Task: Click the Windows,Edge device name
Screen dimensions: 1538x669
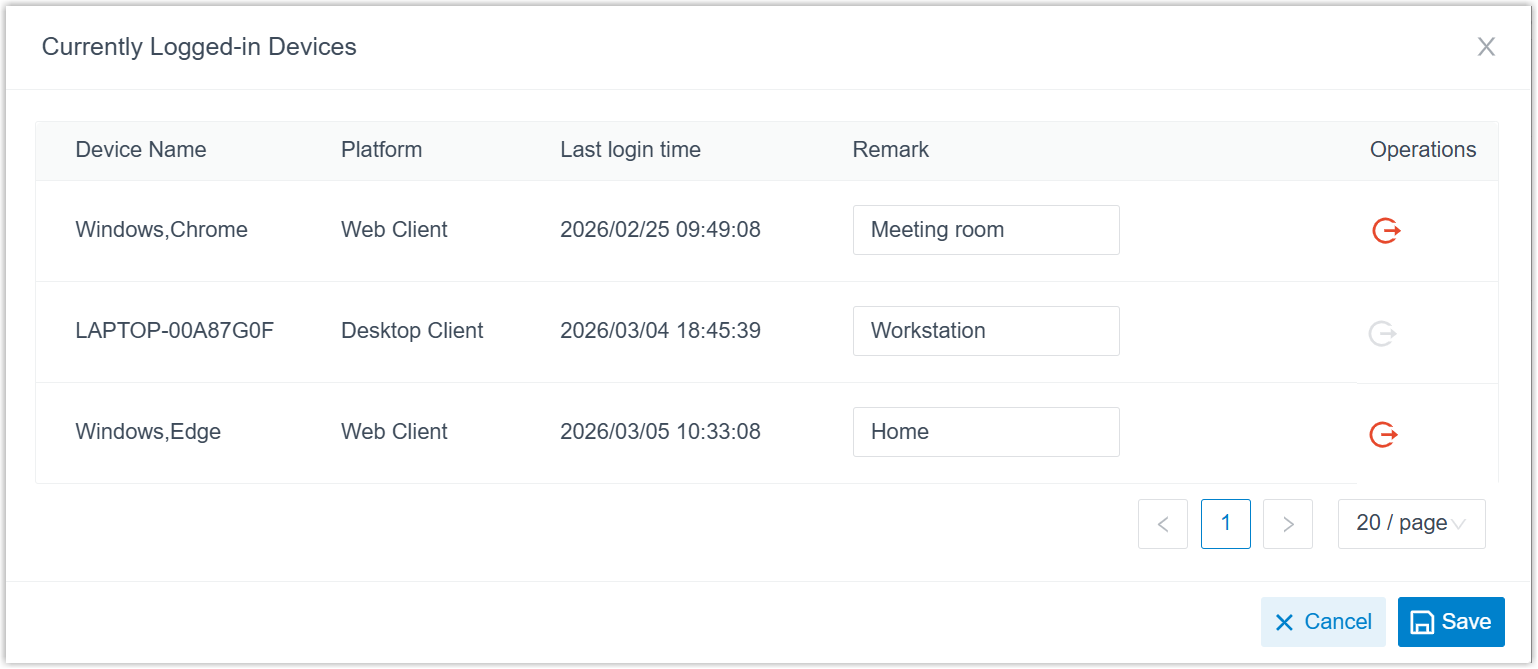Action: click(148, 432)
